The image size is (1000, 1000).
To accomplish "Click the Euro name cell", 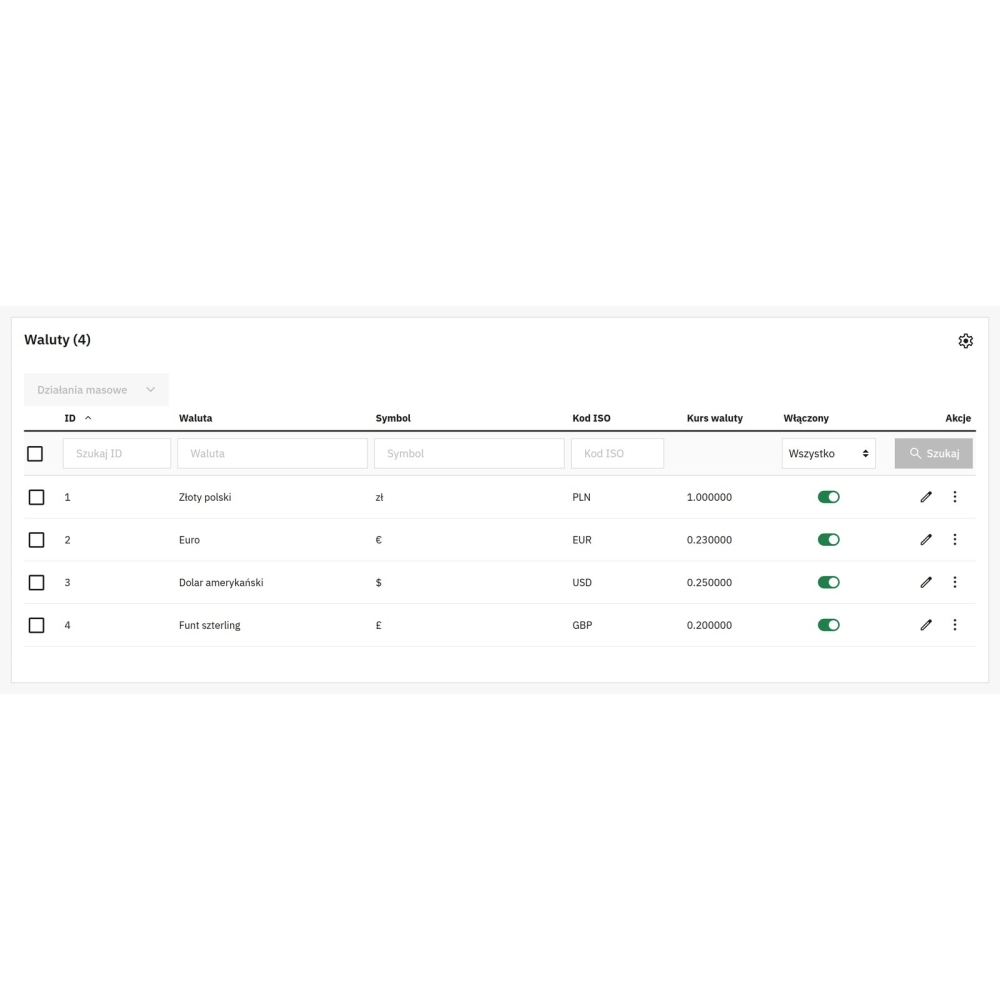I will [x=189, y=540].
